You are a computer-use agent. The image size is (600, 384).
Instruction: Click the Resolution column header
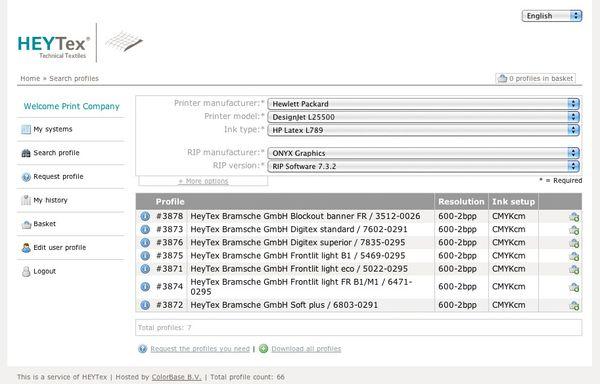click(x=461, y=202)
